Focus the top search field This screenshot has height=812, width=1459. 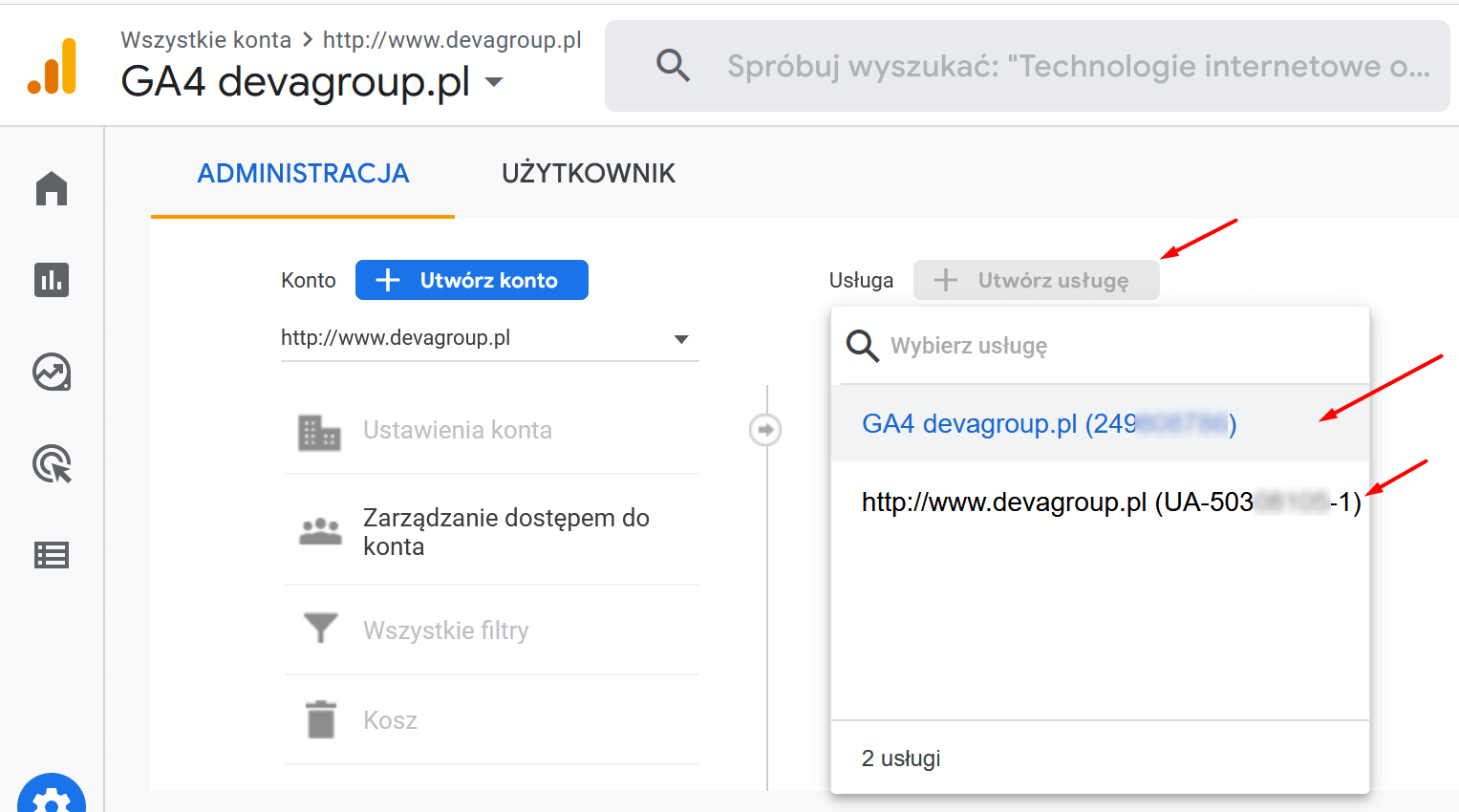[1027, 66]
